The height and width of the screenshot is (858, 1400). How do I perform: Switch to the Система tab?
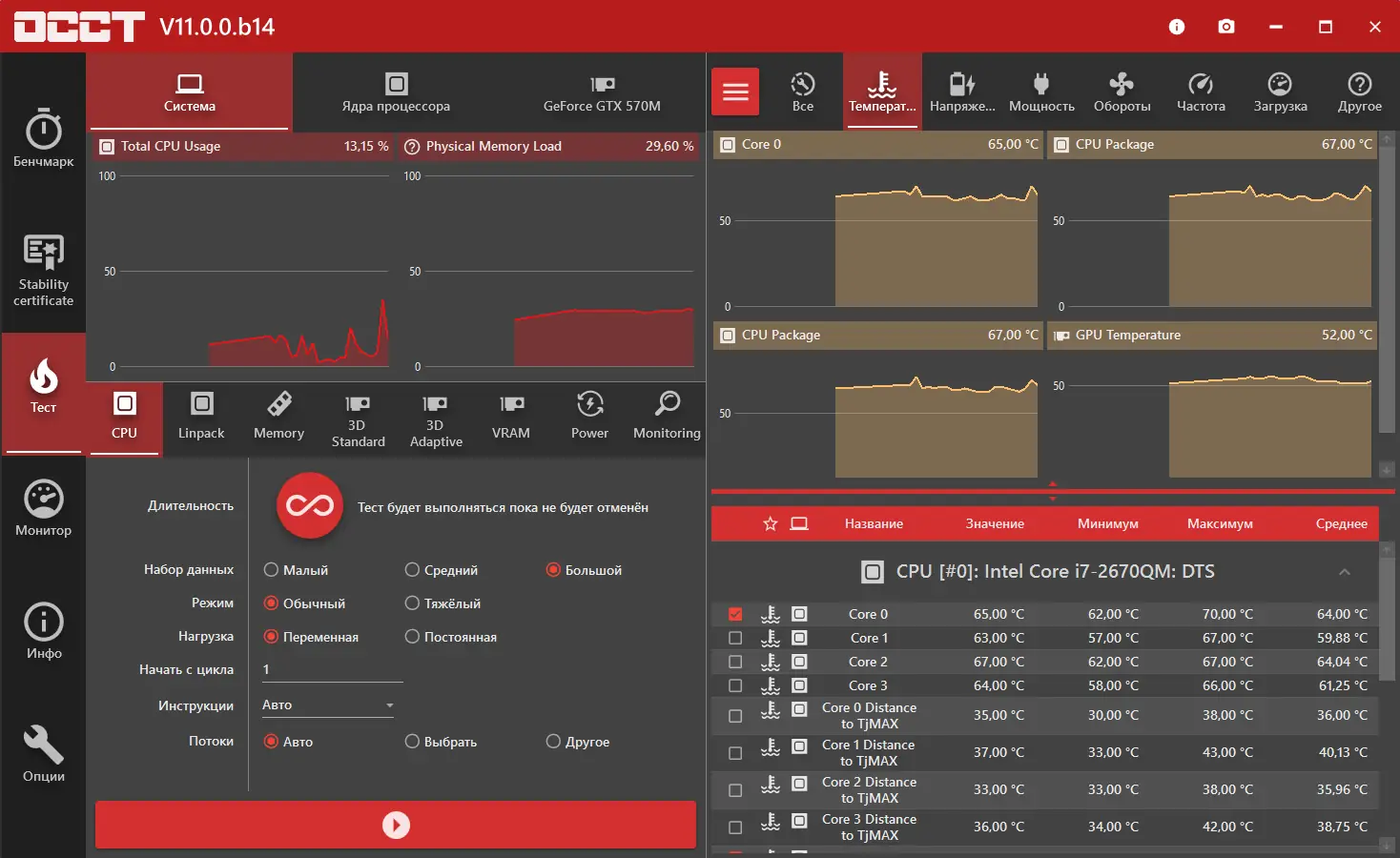189,92
